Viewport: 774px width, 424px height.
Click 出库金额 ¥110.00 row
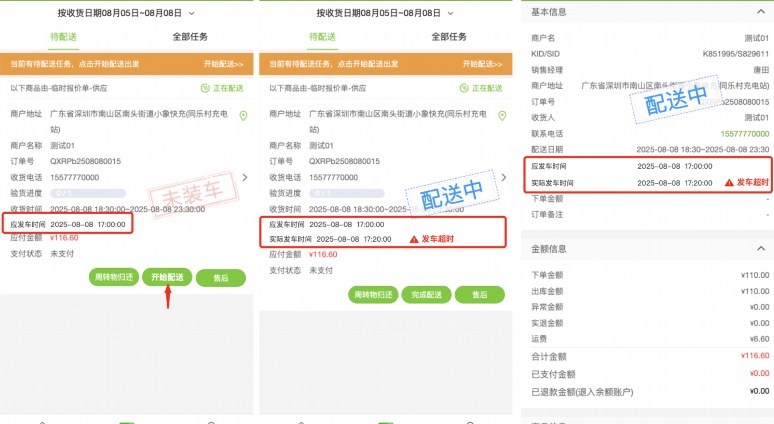650,291
